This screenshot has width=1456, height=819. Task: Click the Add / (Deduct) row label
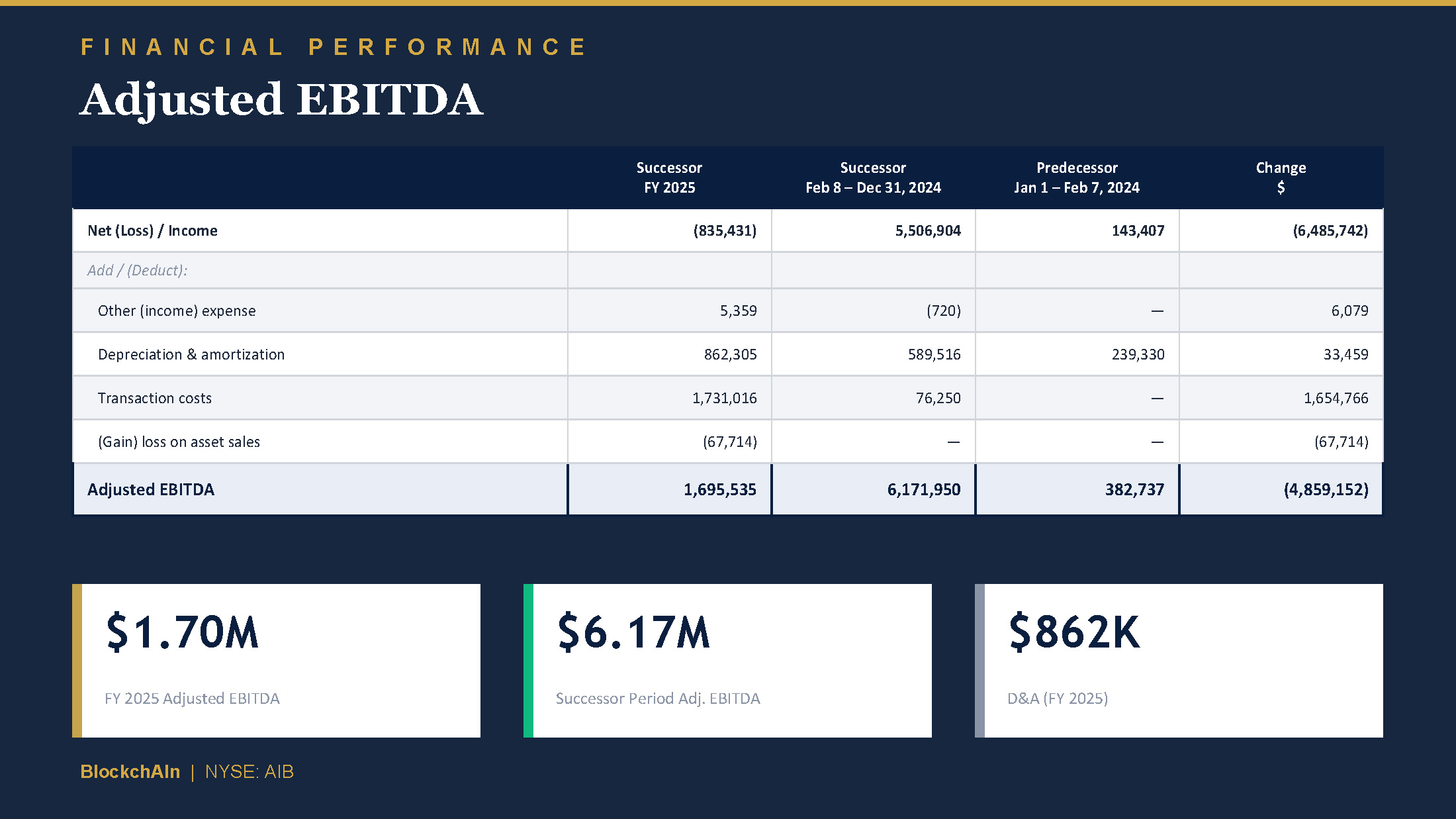(137, 270)
